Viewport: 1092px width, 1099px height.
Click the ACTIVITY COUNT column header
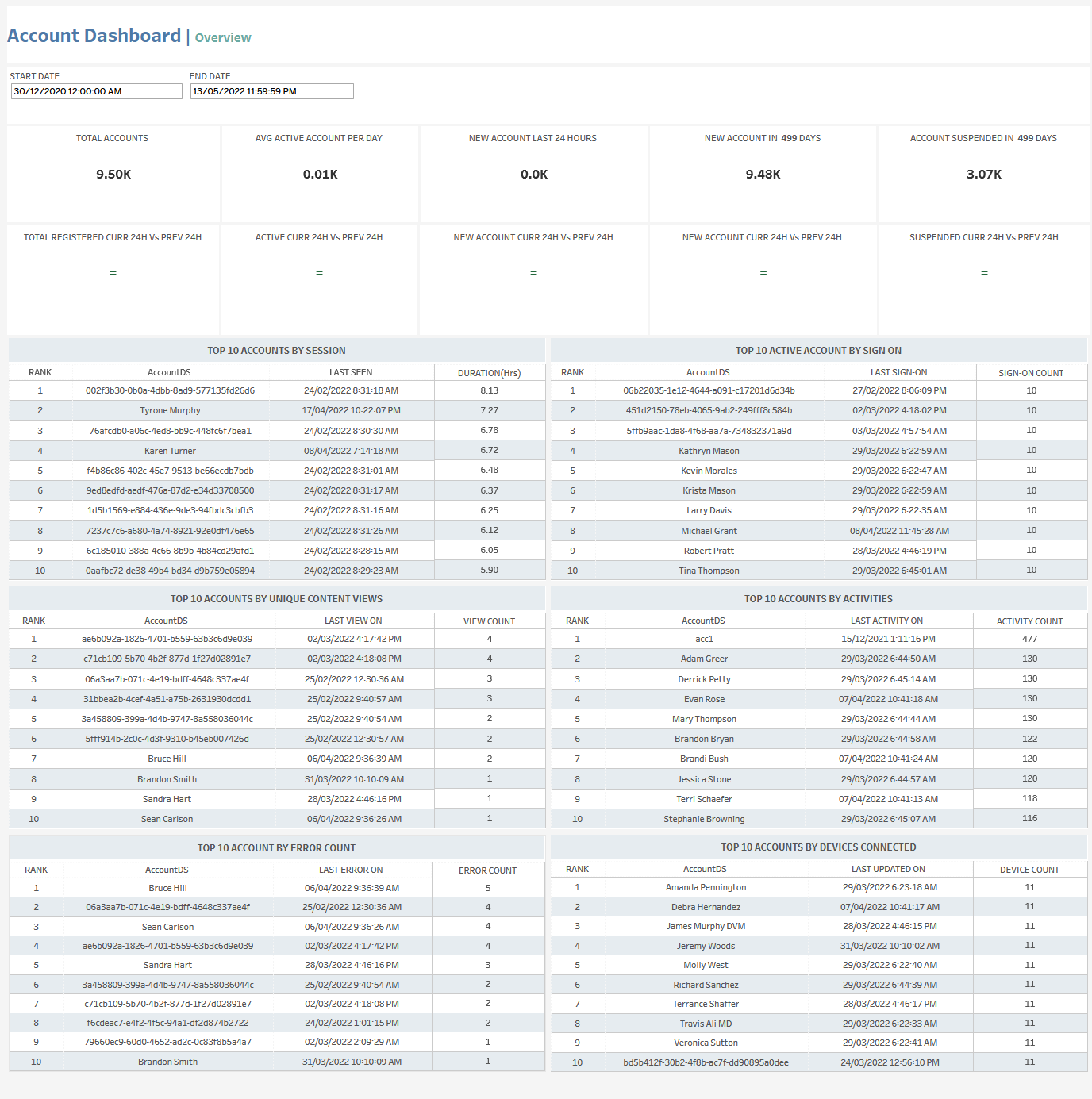click(1029, 621)
